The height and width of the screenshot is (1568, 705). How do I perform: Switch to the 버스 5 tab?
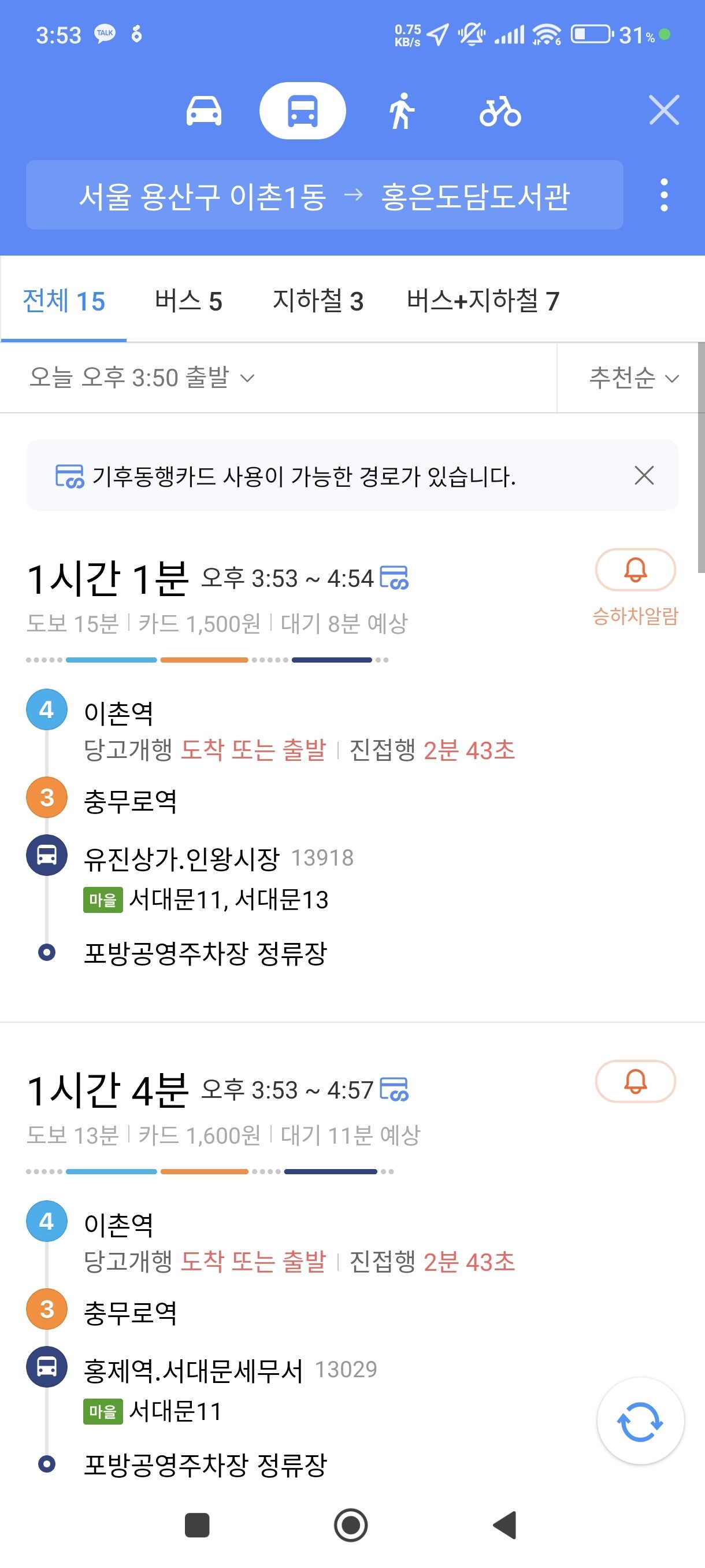(x=188, y=301)
